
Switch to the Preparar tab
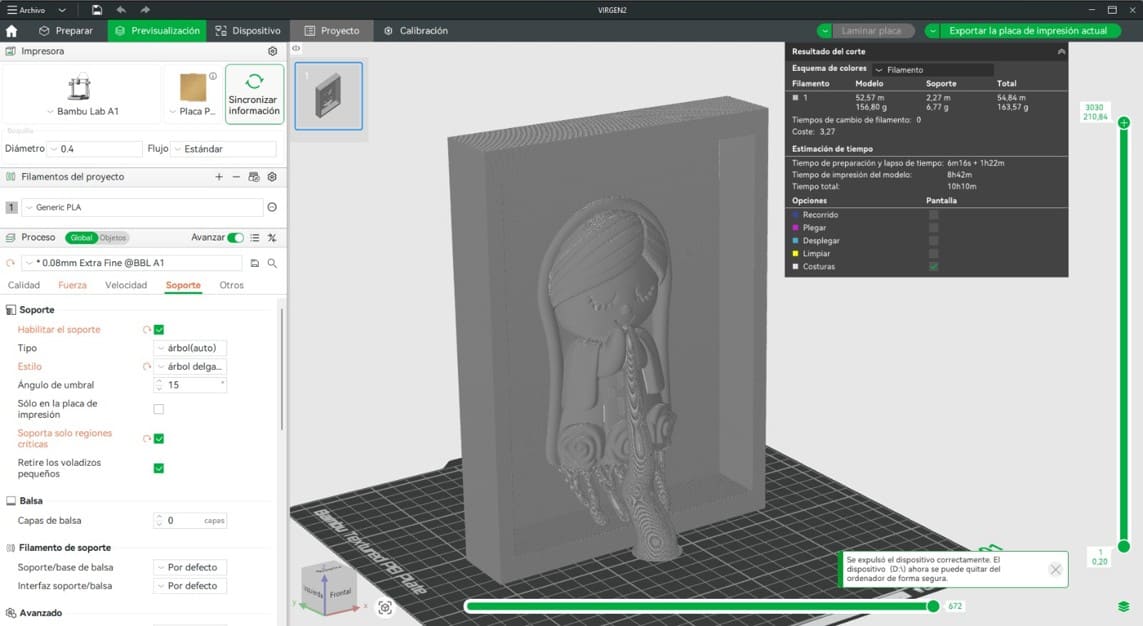point(66,31)
